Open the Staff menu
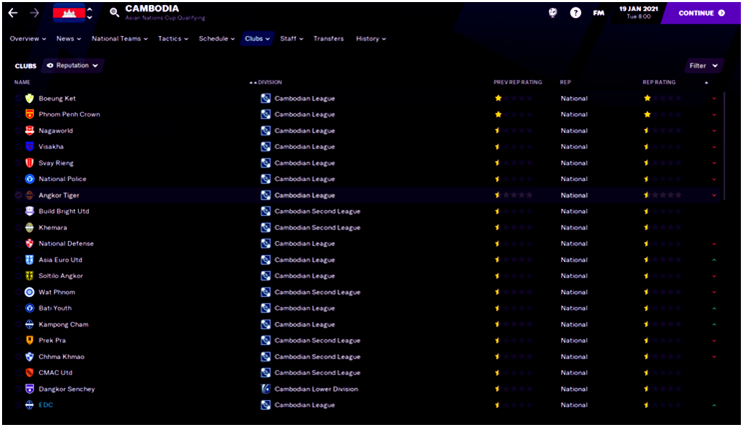Image resolution: width=744 pixels, height=427 pixels. click(291, 38)
